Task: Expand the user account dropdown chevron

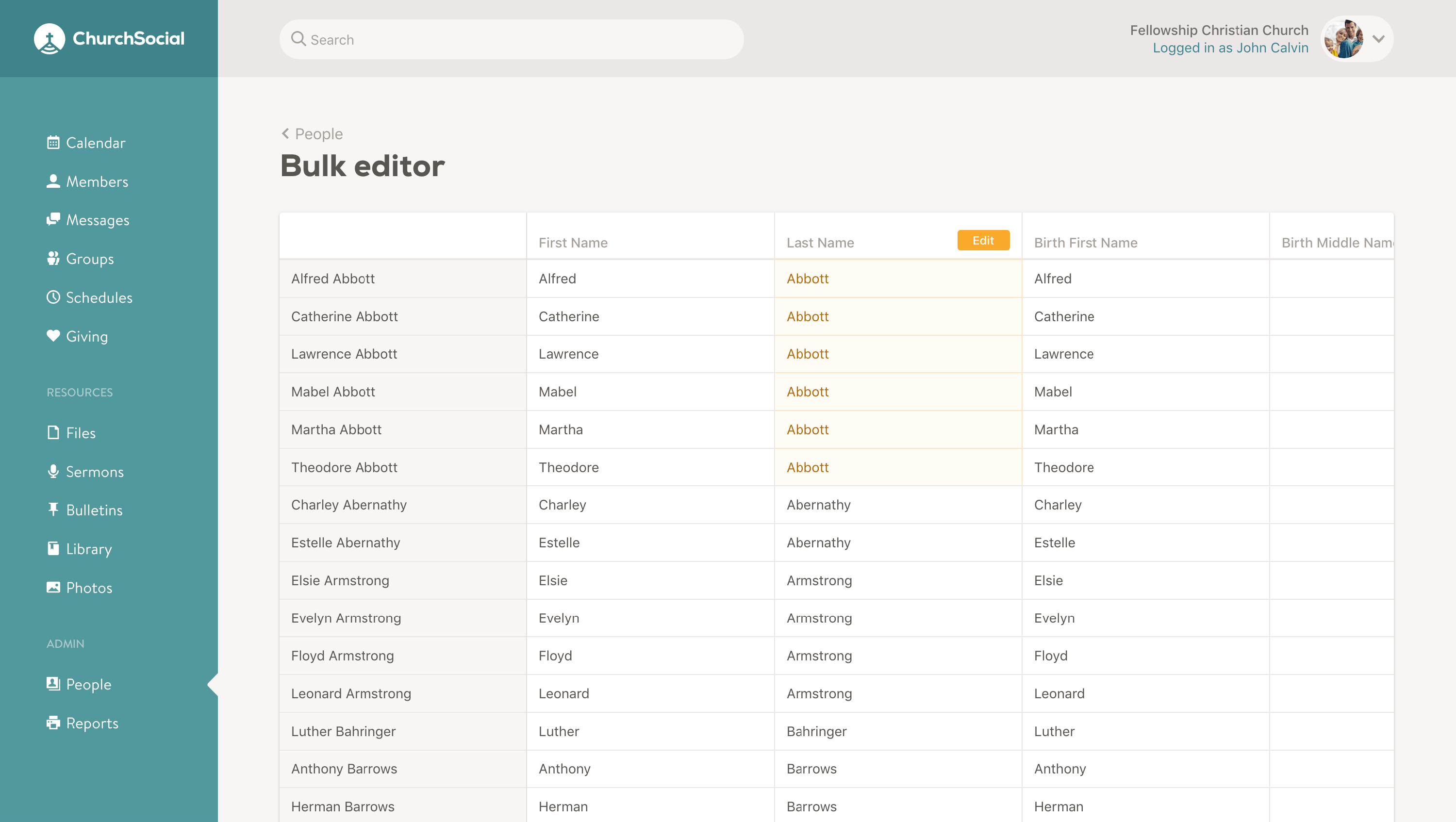Action: coord(1378,39)
